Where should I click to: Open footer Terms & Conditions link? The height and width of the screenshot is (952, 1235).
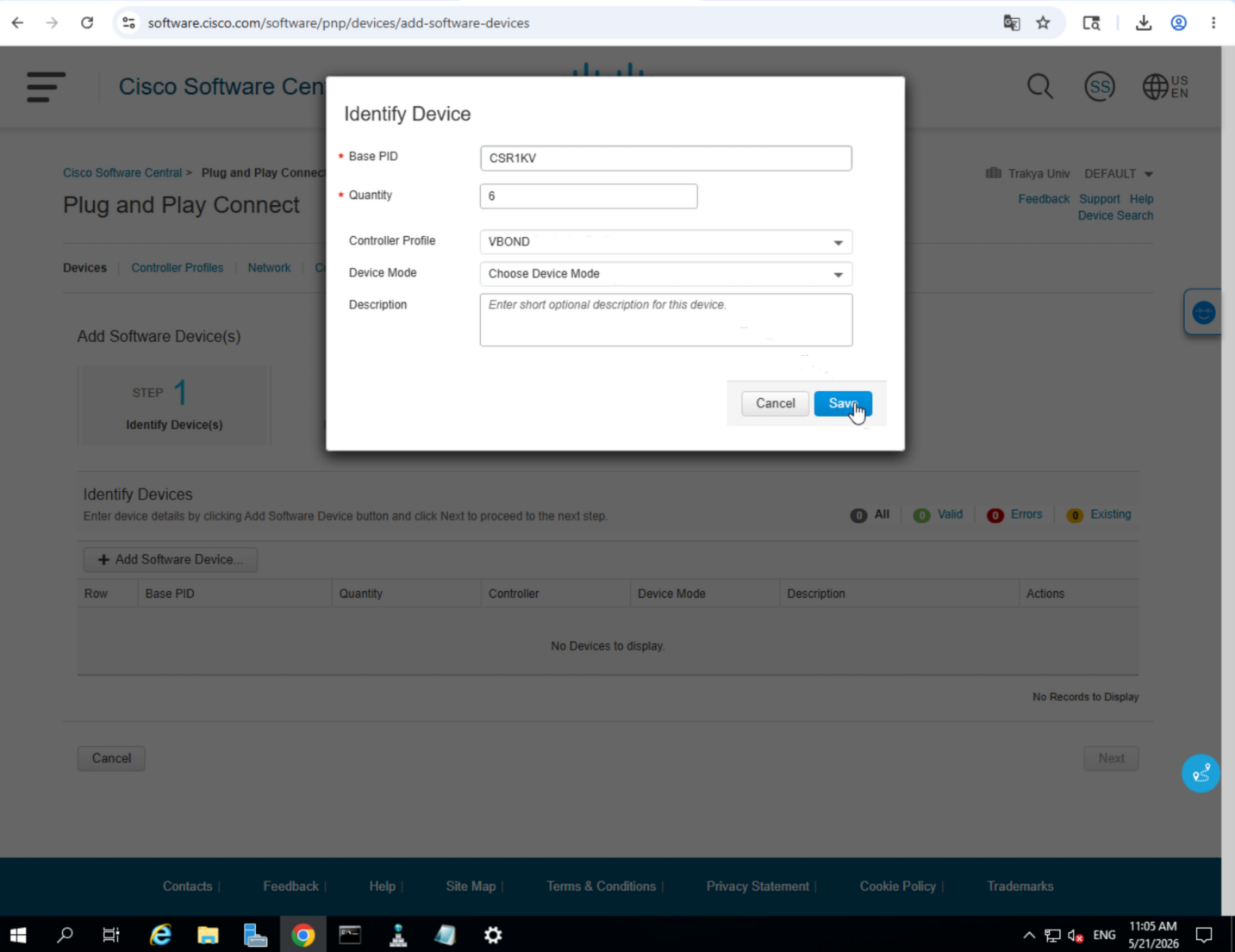click(x=601, y=887)
